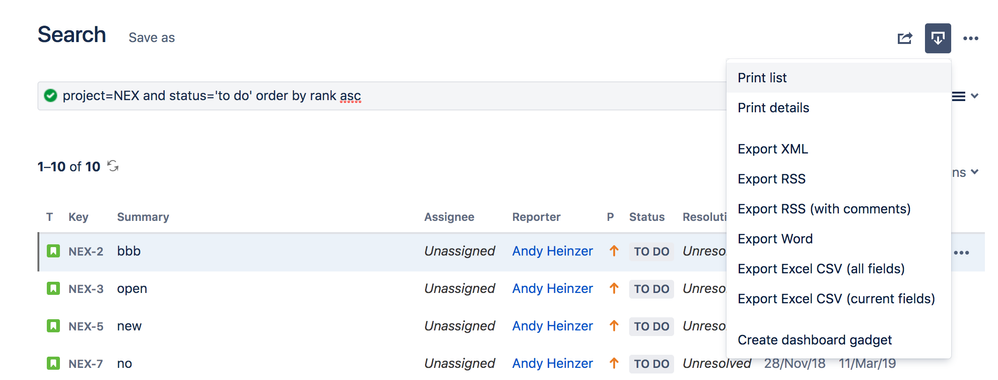Viewport: 998px width, 380px height.
Task: Click the priority arrow icon for NEX-7
Action: pos(614,363)
